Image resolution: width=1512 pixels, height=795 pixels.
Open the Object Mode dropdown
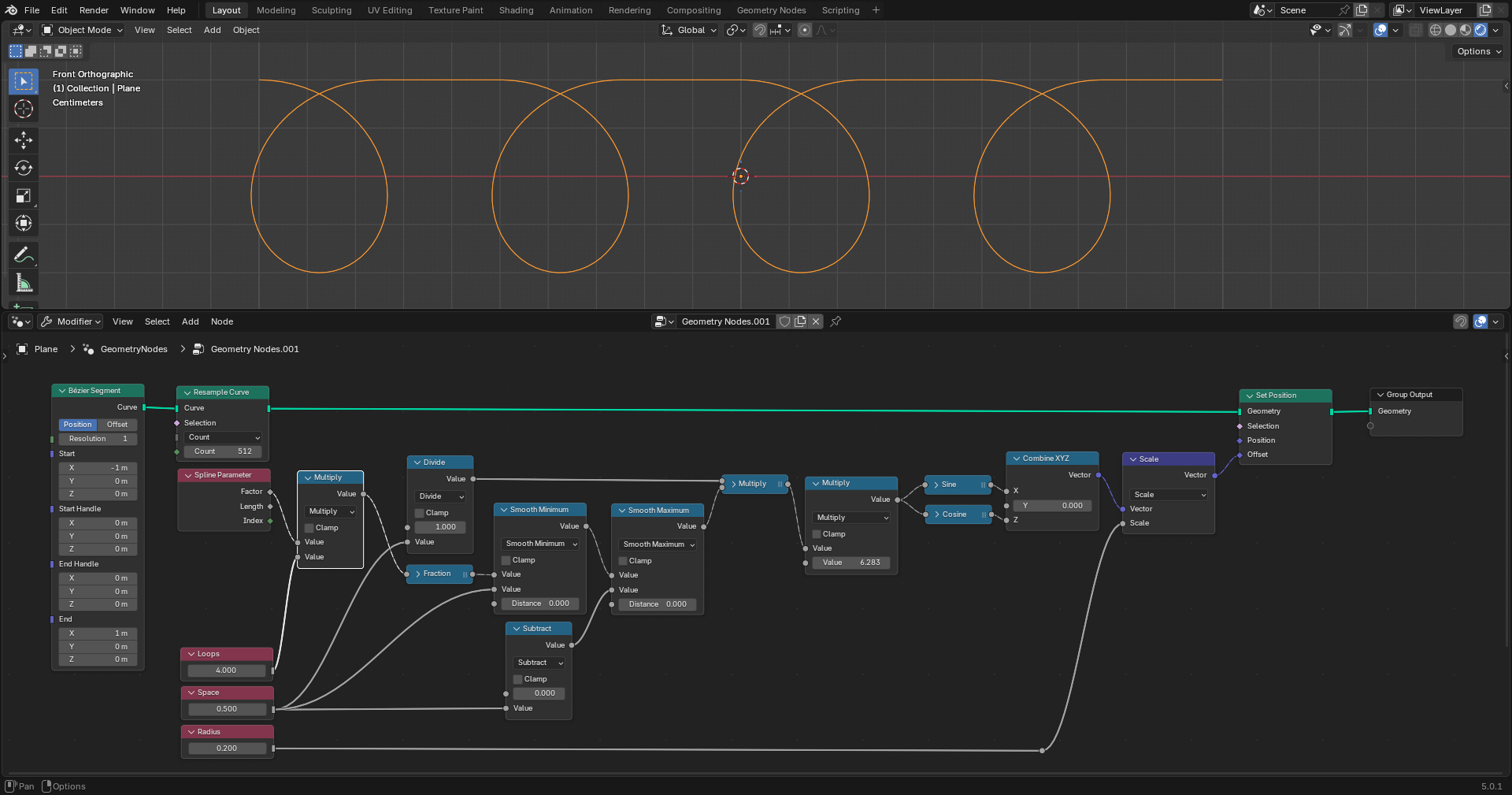coord(82,30)
